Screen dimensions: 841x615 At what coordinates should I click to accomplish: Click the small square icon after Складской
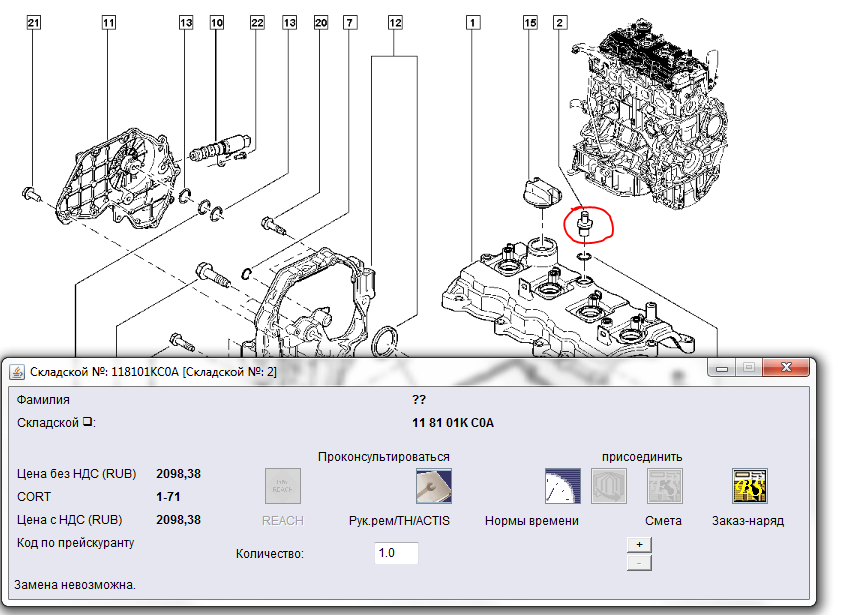point(87,422)
